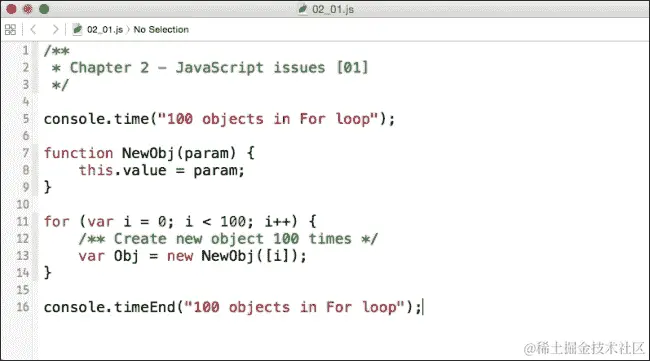The image size is (650, 361).
Task: Click the 'new' keyword on line 13
Action: click(x=180, y=257)
